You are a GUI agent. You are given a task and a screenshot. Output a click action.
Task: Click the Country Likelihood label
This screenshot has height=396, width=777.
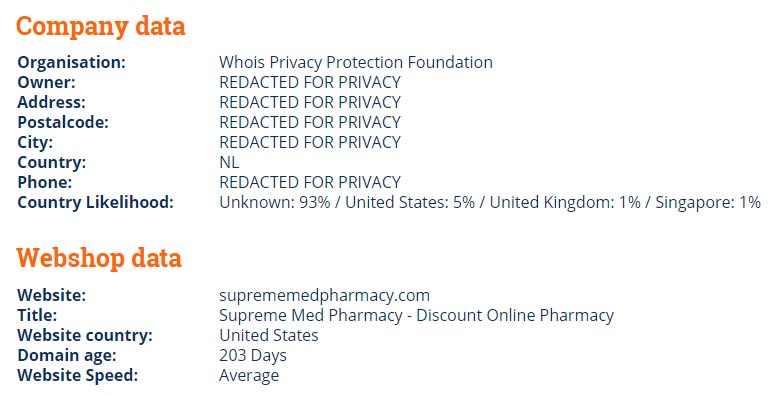click(x=96, y=202)
